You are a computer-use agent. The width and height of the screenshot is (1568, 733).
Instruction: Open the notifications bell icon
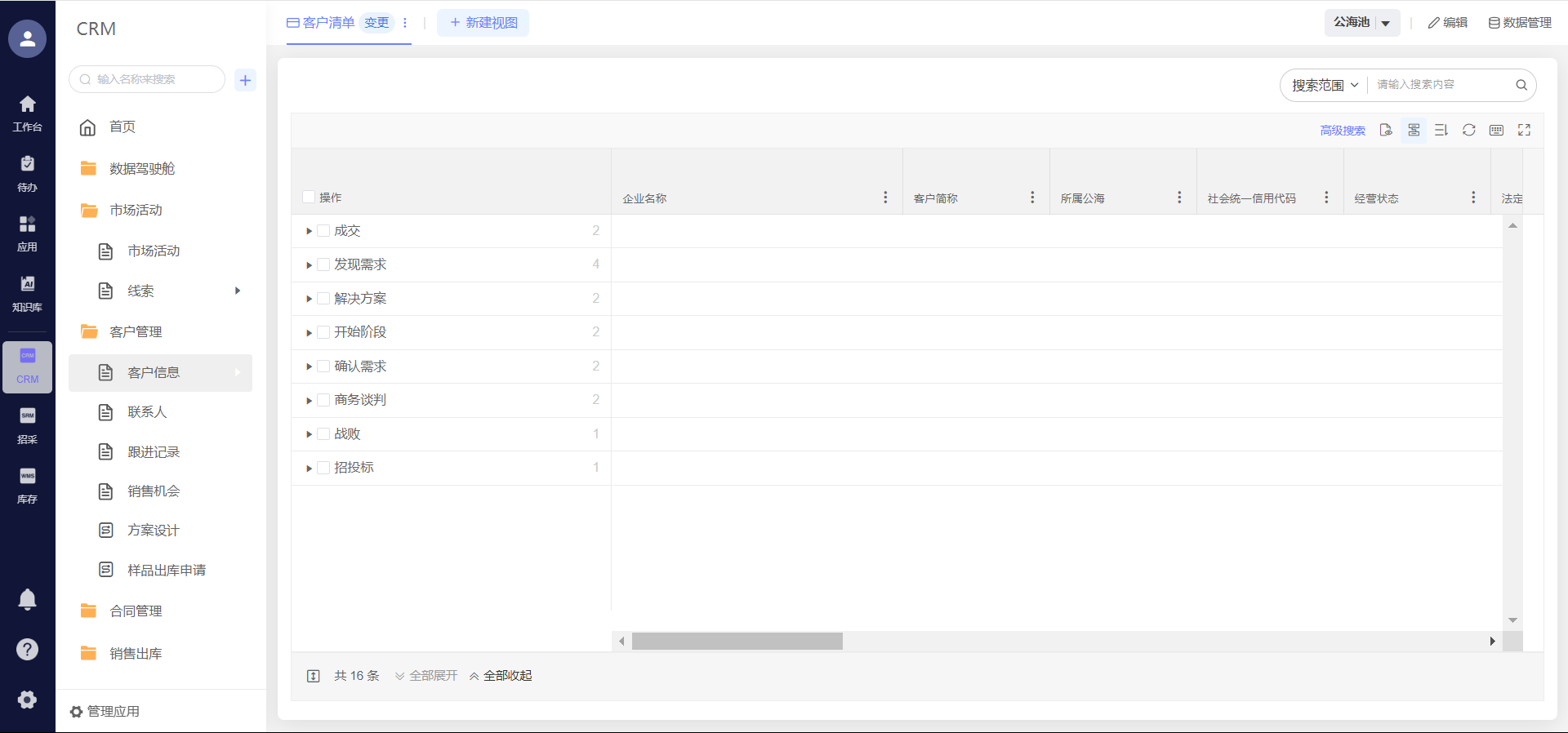[27, 599]
